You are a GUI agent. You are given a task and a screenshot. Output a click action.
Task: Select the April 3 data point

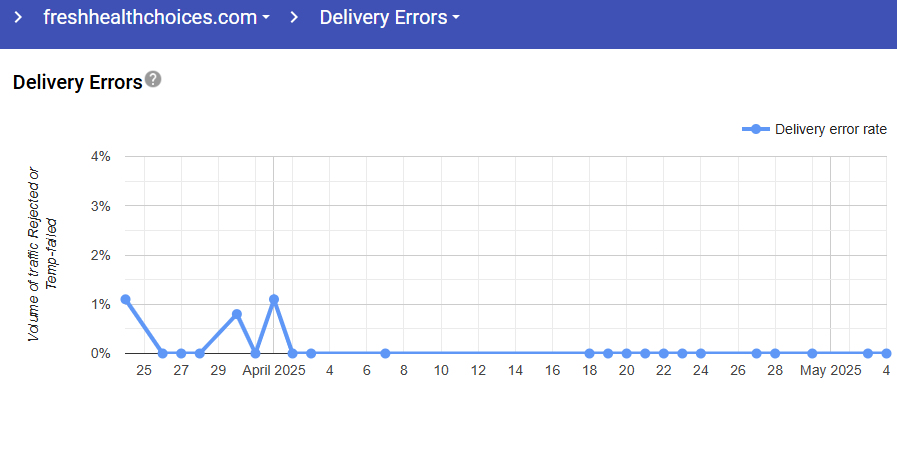click(x=311, y=353)
